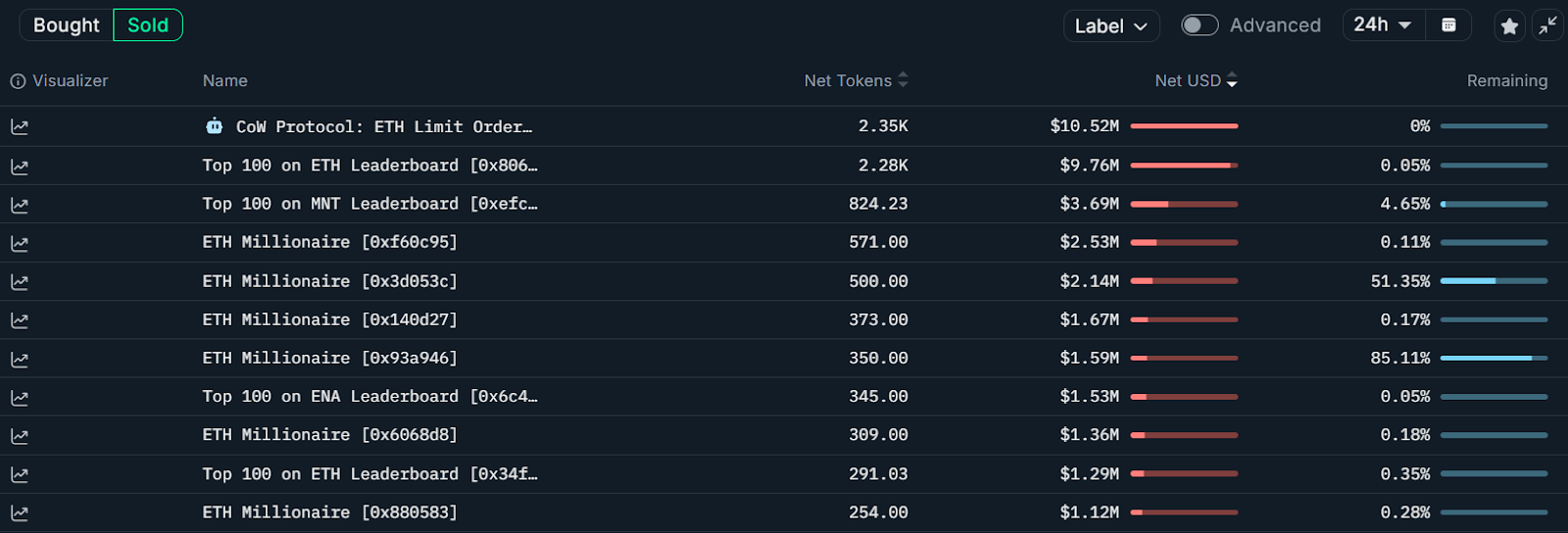This screenshot has height=533, width=1568.
Task: Open the 24h timeframe dropdown
Action: click(x=1382, y=24)
